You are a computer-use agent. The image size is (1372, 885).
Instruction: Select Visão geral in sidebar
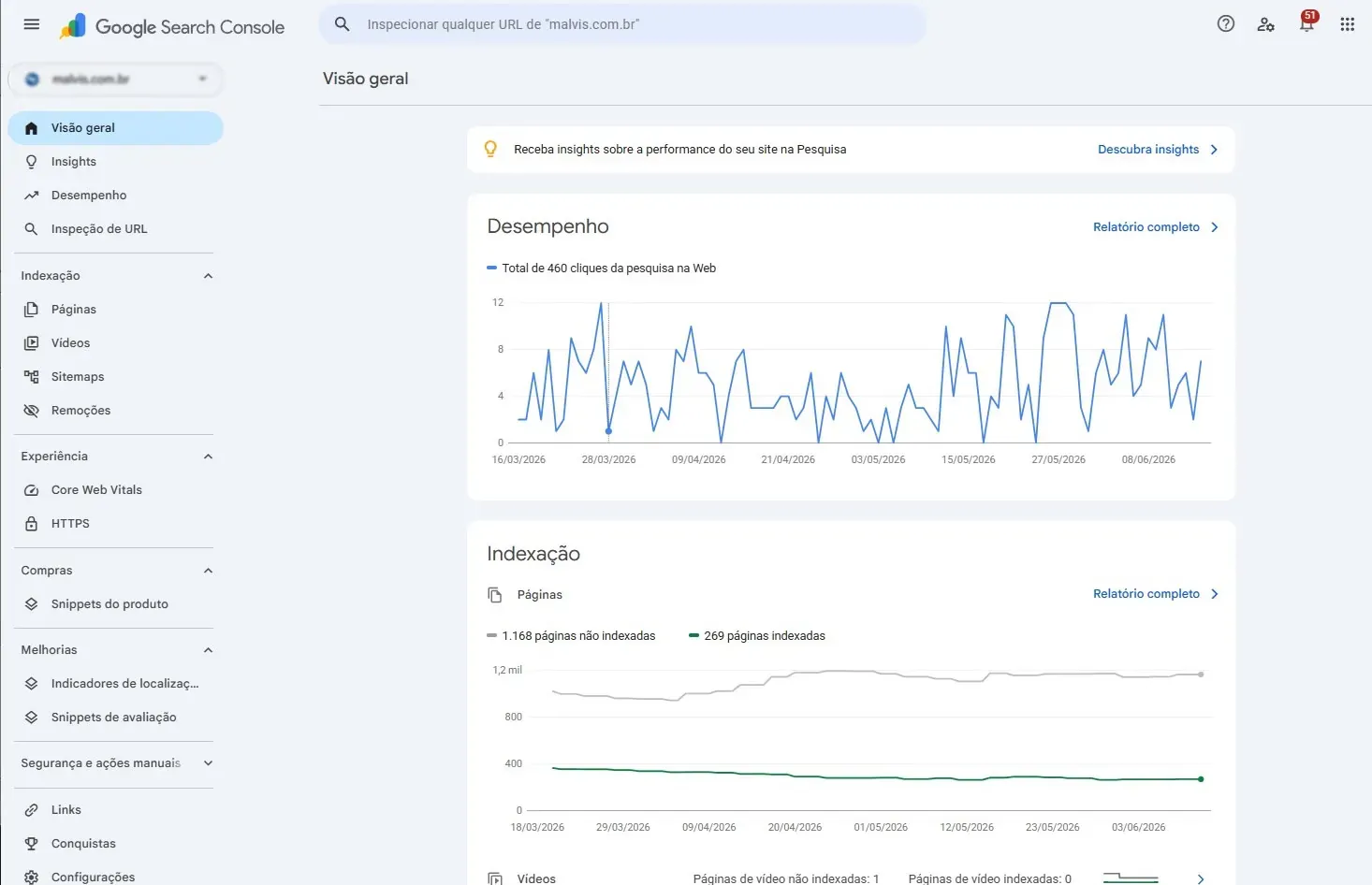point(115,128)
